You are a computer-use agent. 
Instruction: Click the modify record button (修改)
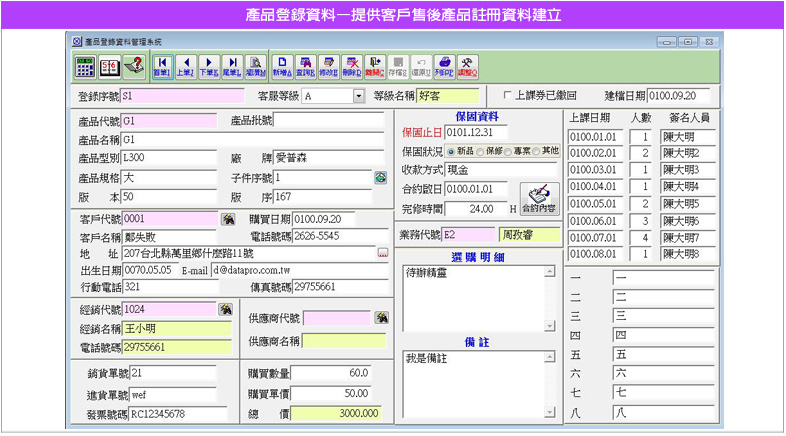pos(329,66)
